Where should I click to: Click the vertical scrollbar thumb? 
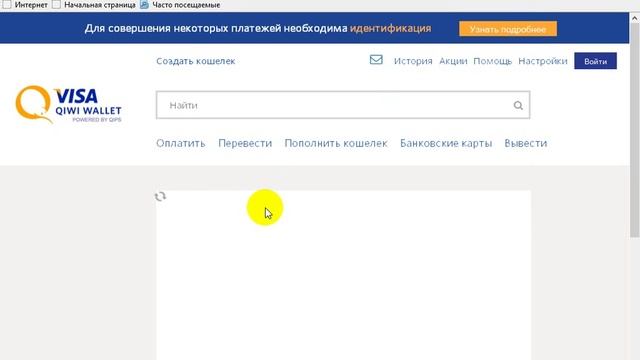coord(635,130)
